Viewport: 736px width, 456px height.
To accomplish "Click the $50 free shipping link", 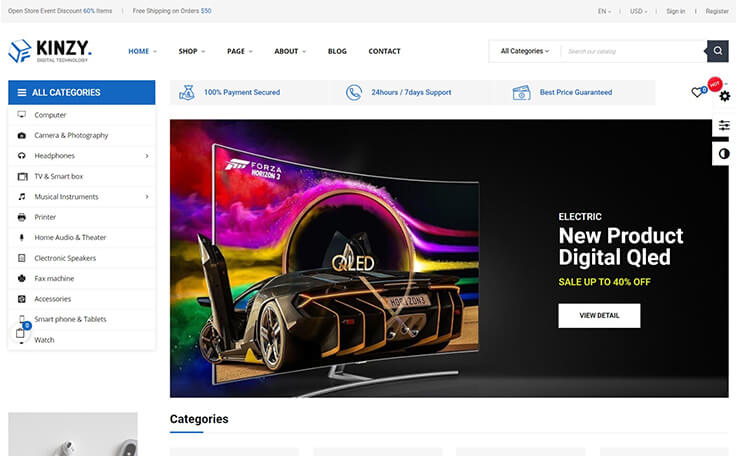I will tap(206, 11).
